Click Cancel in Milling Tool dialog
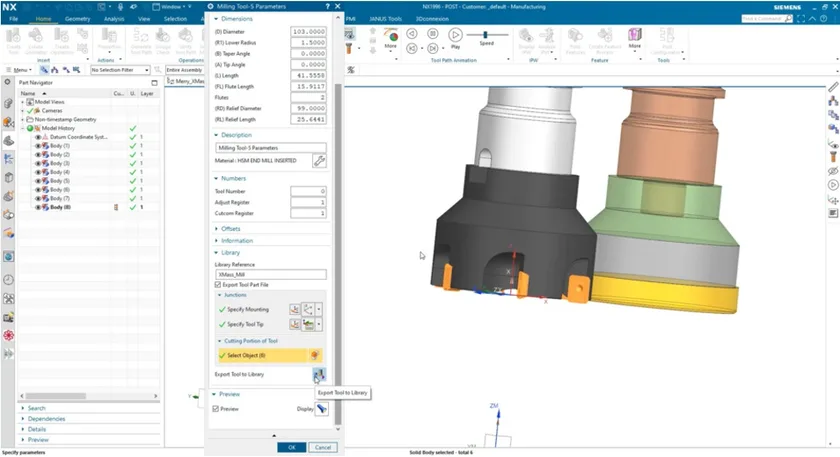Screen dimensions: 840x457 (x=323, y=447)
